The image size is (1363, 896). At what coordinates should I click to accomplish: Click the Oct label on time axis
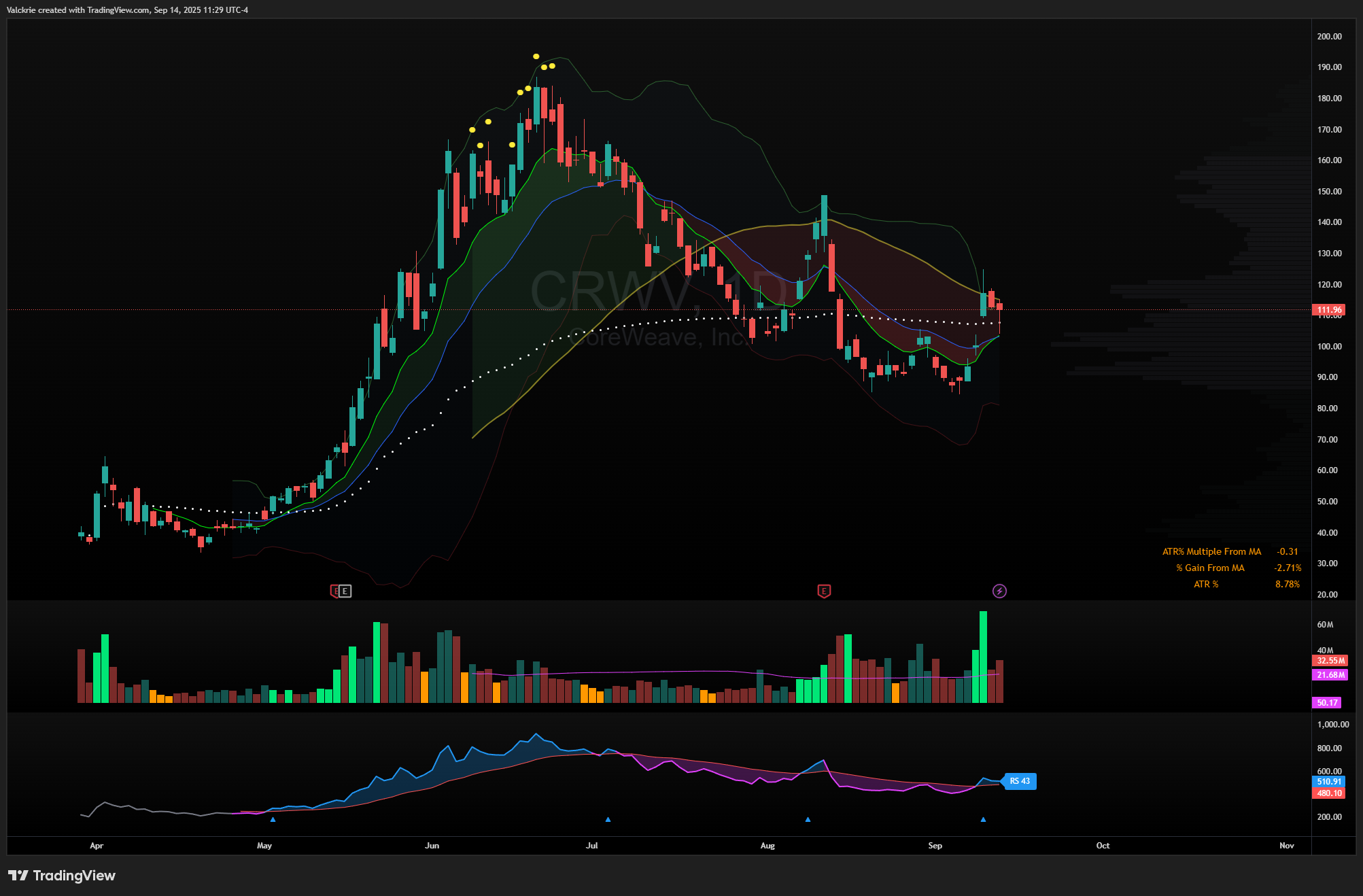(x=1103, y=846)
